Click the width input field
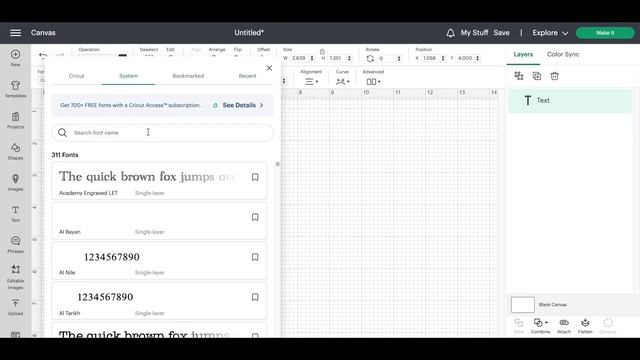 299,58
